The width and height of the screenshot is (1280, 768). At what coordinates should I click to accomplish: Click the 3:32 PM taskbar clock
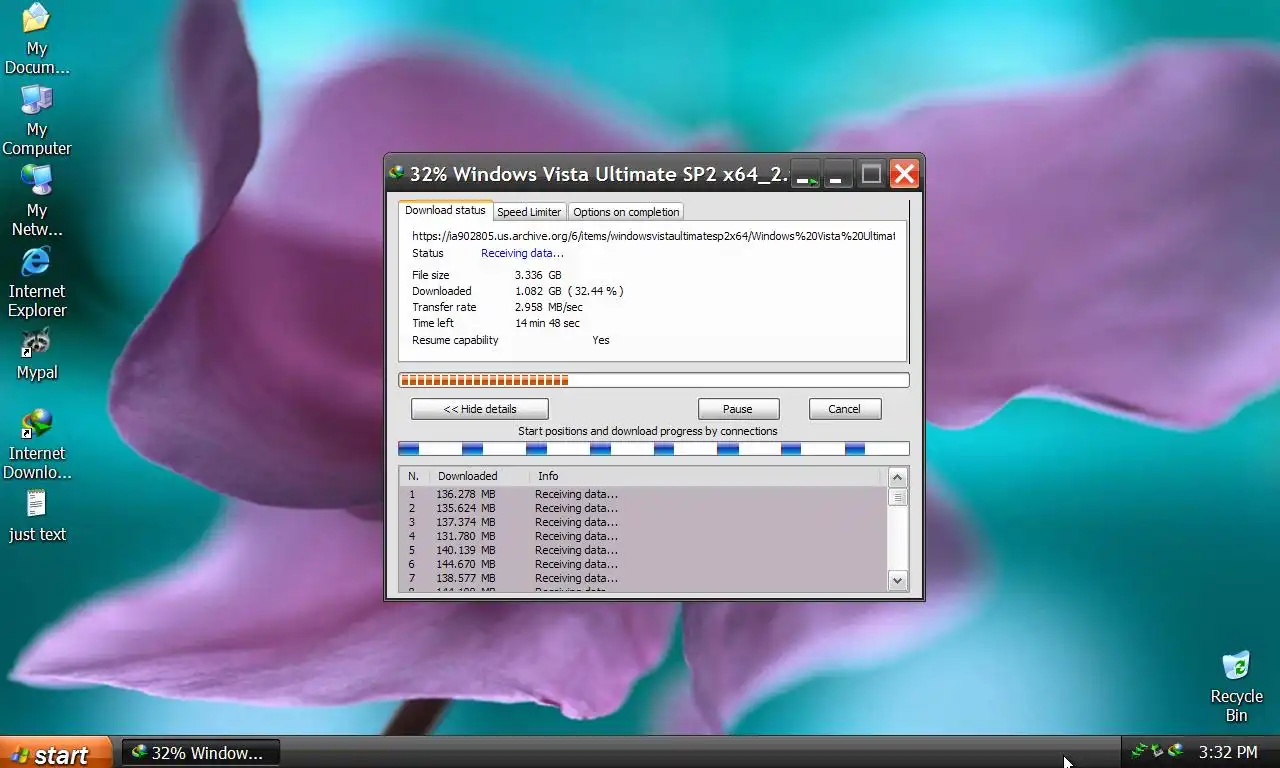[1228, 752]
